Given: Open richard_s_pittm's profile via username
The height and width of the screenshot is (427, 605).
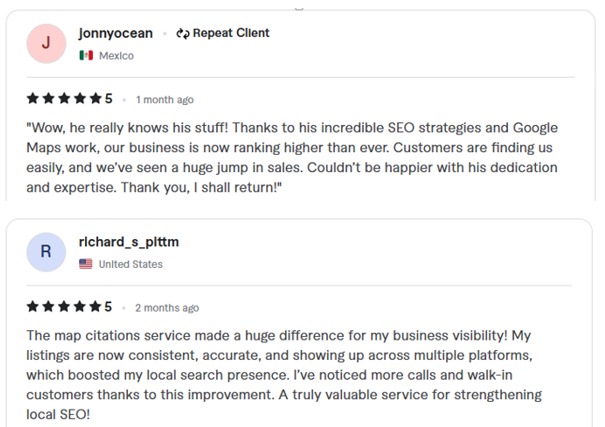Looking at the screenshot, I should (128, 242).
